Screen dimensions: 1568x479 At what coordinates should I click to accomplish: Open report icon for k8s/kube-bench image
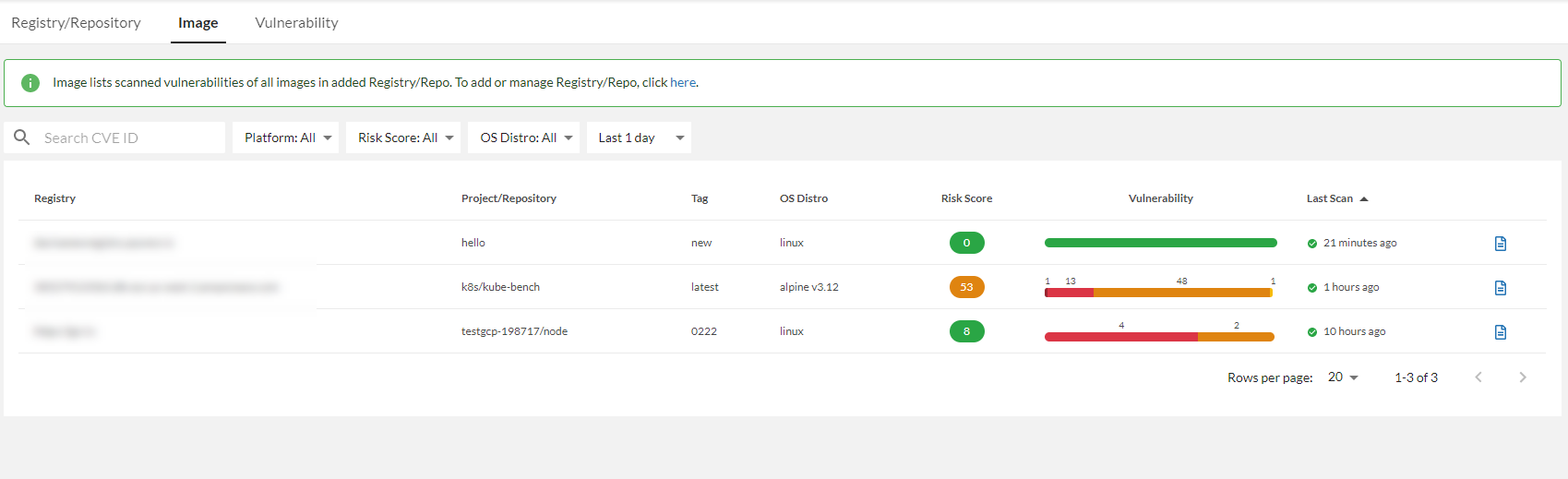tap(1500, 288)
